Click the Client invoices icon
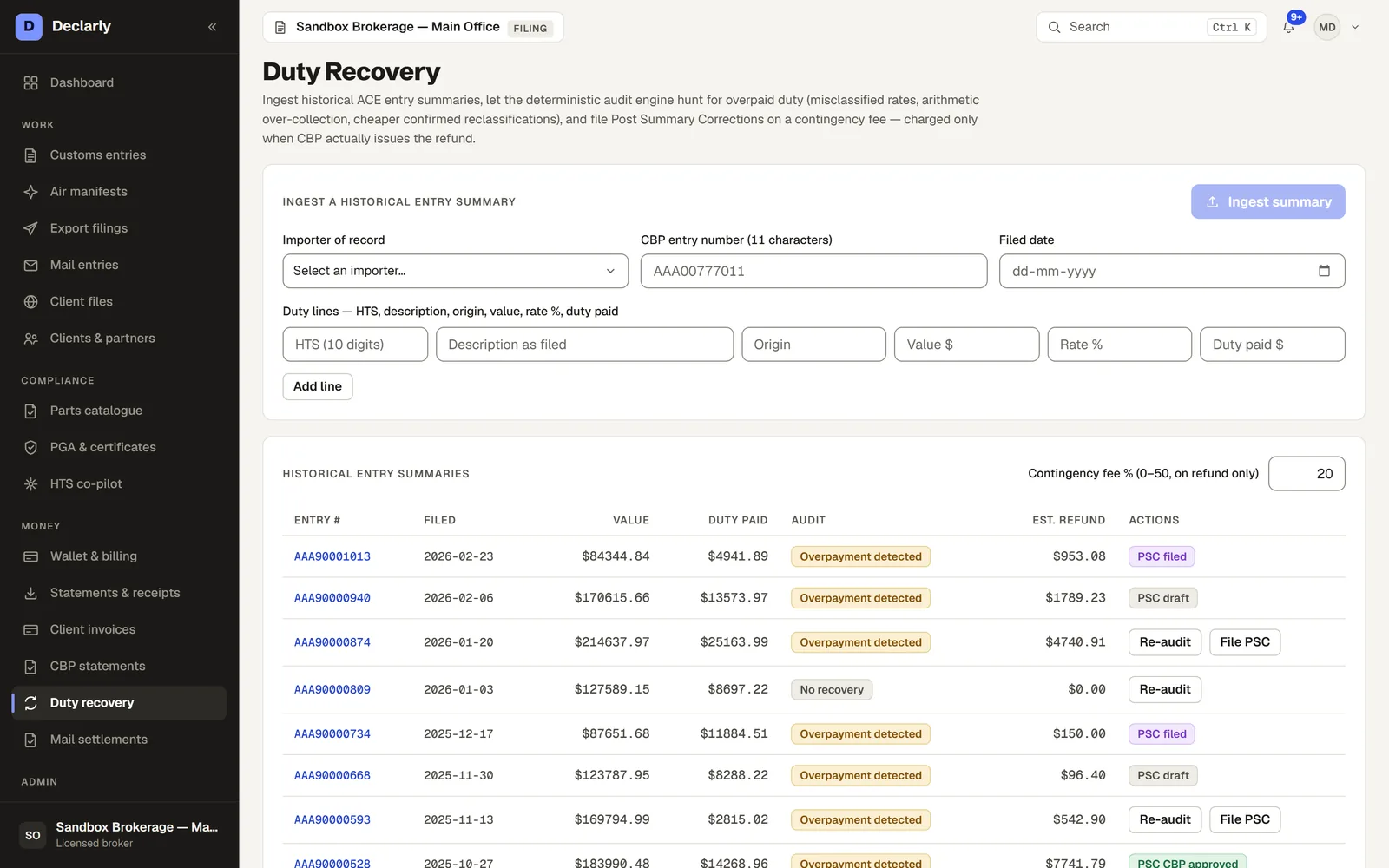 click(30, 629)
